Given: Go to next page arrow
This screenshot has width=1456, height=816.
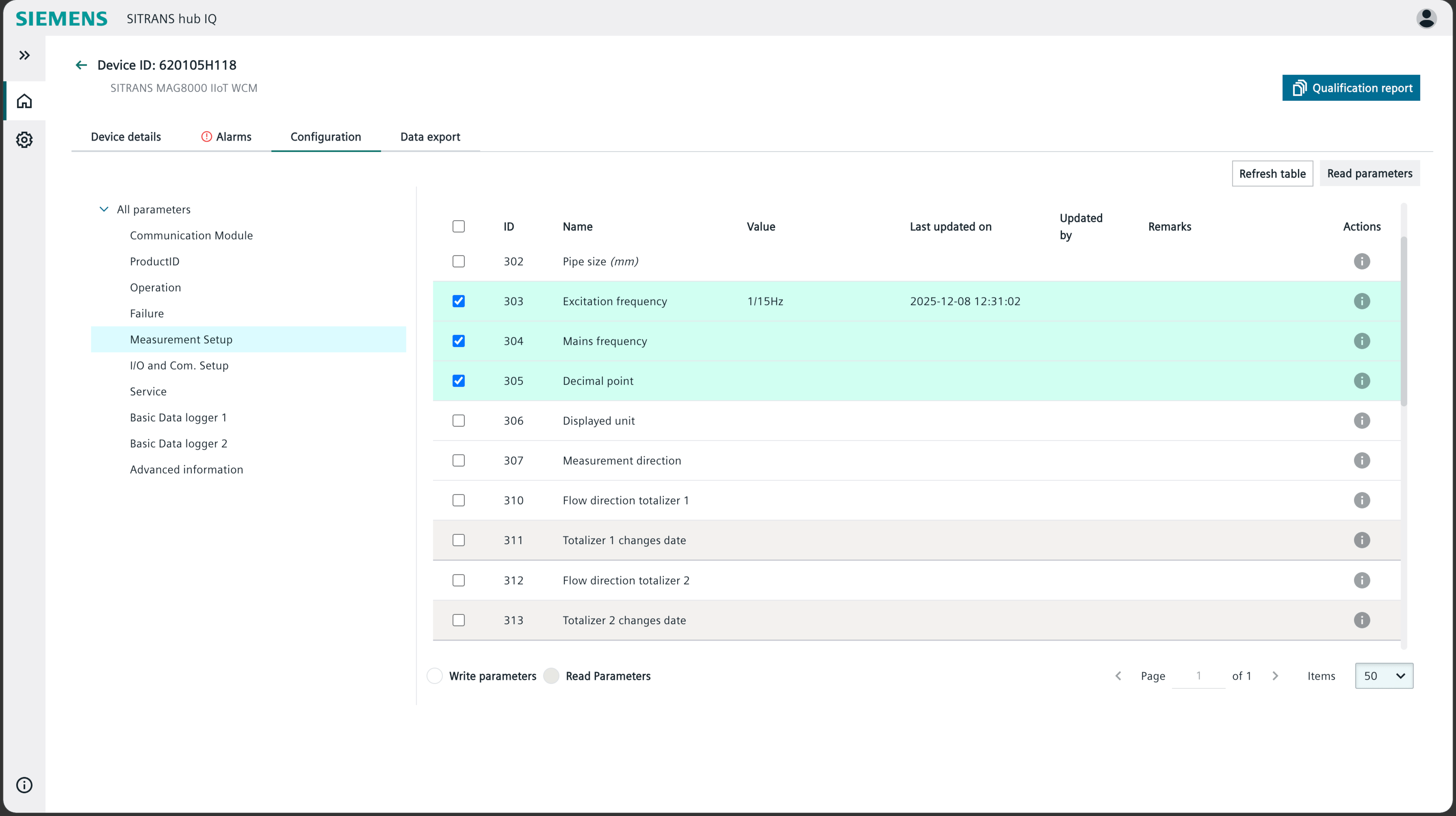Looking at the screenshot, I should (1275, 676).
